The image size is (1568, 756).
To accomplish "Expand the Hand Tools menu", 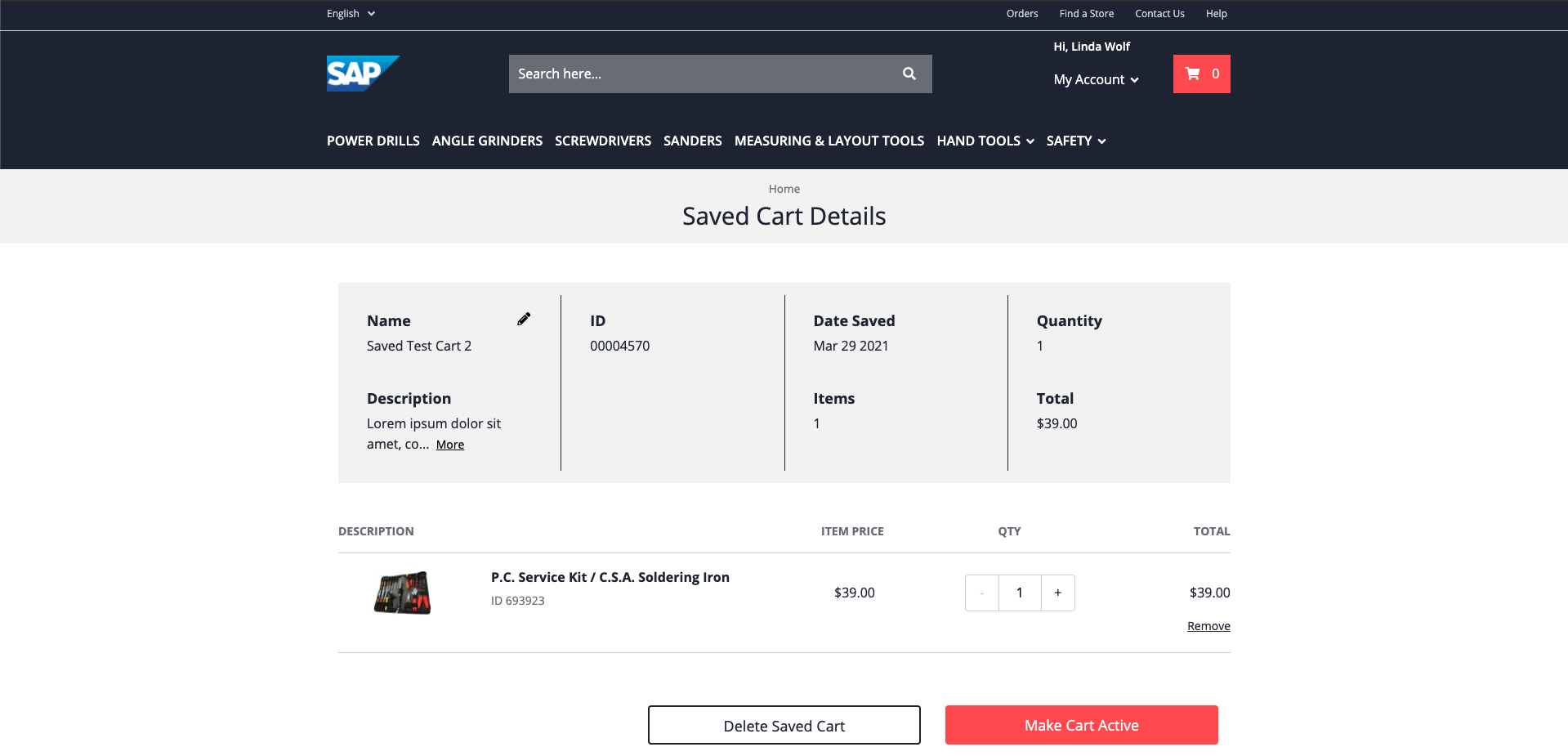I will pos(985,141).
